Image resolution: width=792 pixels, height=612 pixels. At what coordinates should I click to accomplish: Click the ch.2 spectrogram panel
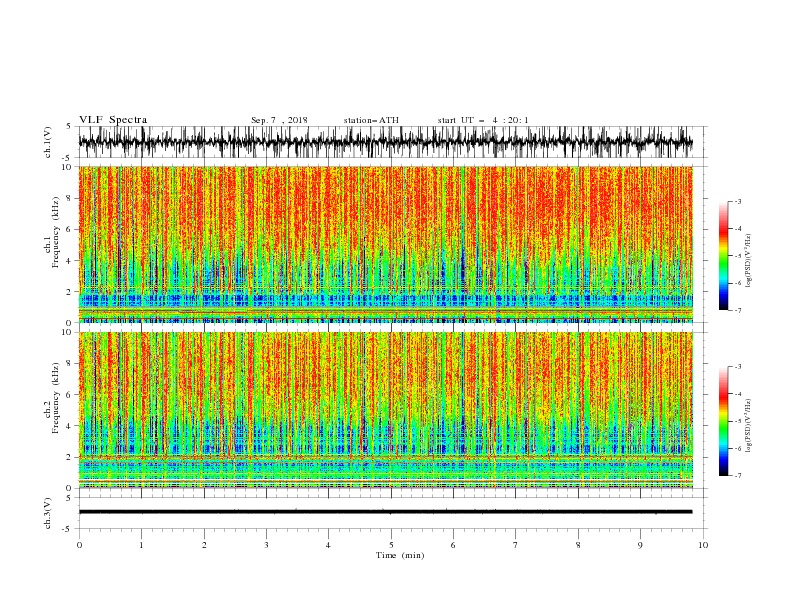click(x=385, y=410)
